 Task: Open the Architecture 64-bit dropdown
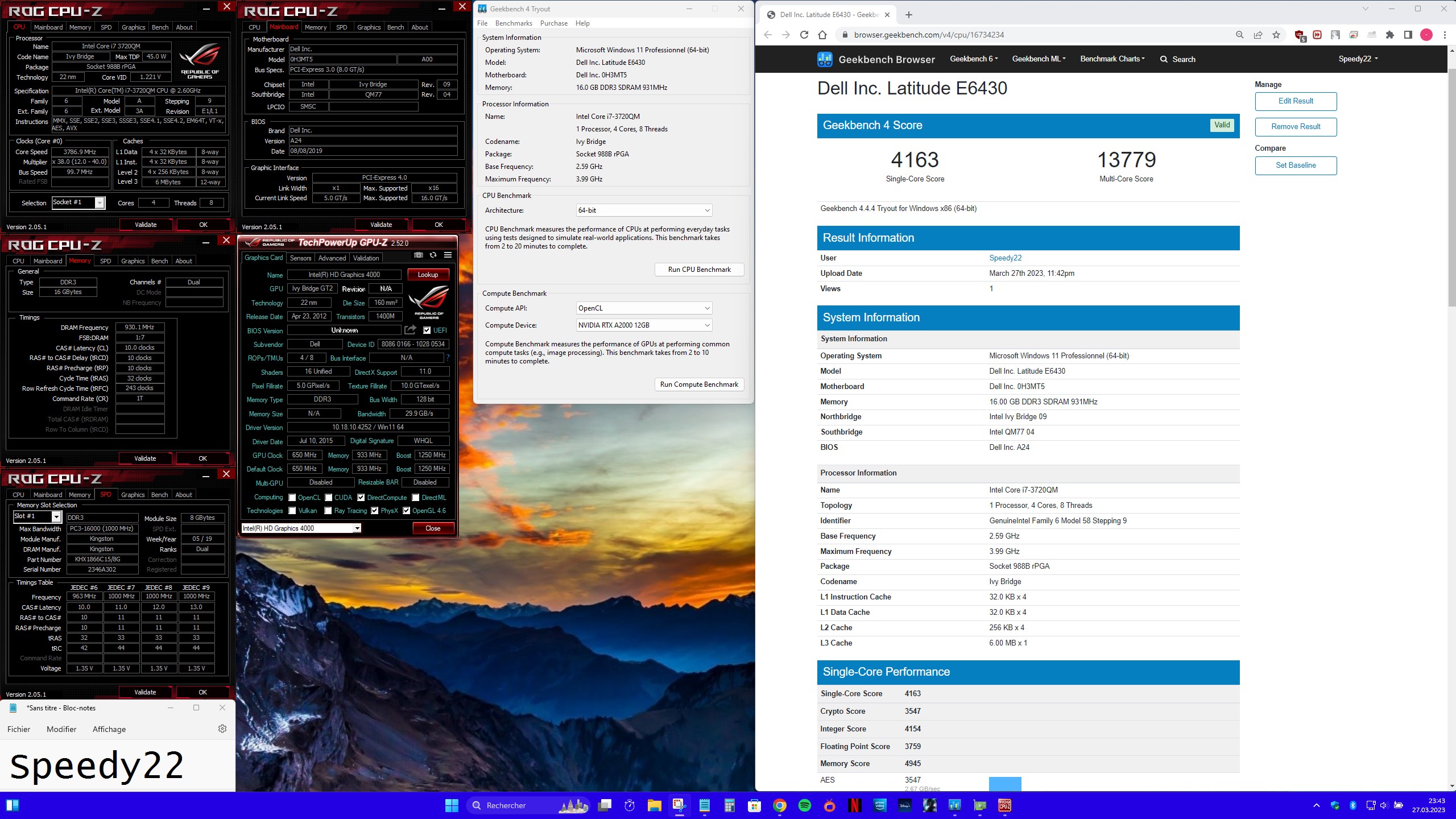coord(644,210)
